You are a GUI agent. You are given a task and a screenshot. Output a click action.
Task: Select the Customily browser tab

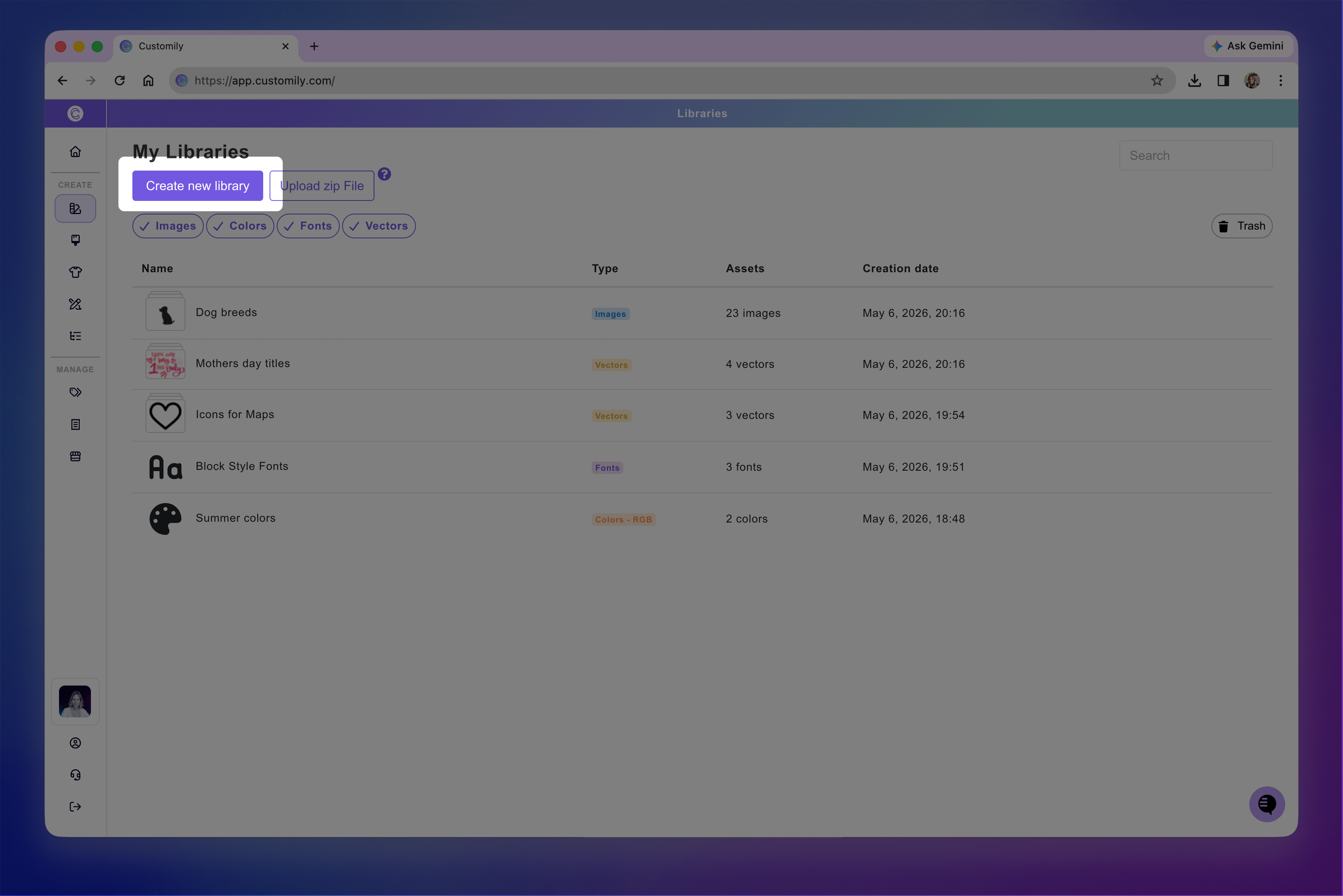(206, 46)
